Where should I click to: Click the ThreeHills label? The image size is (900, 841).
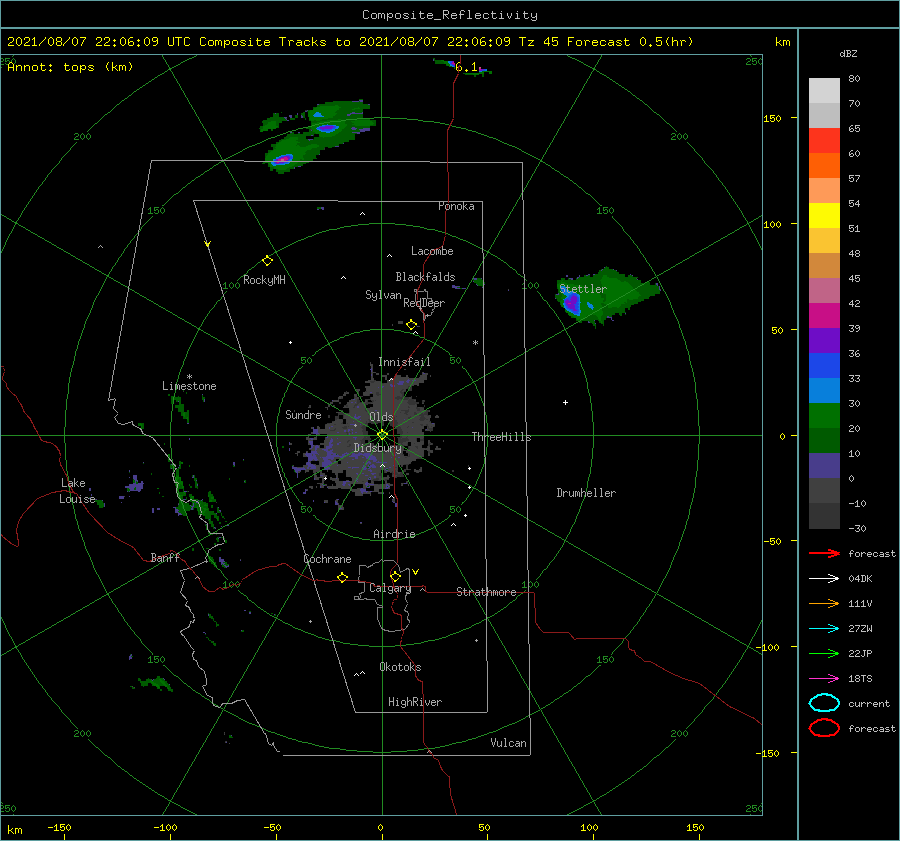(502, 437)
